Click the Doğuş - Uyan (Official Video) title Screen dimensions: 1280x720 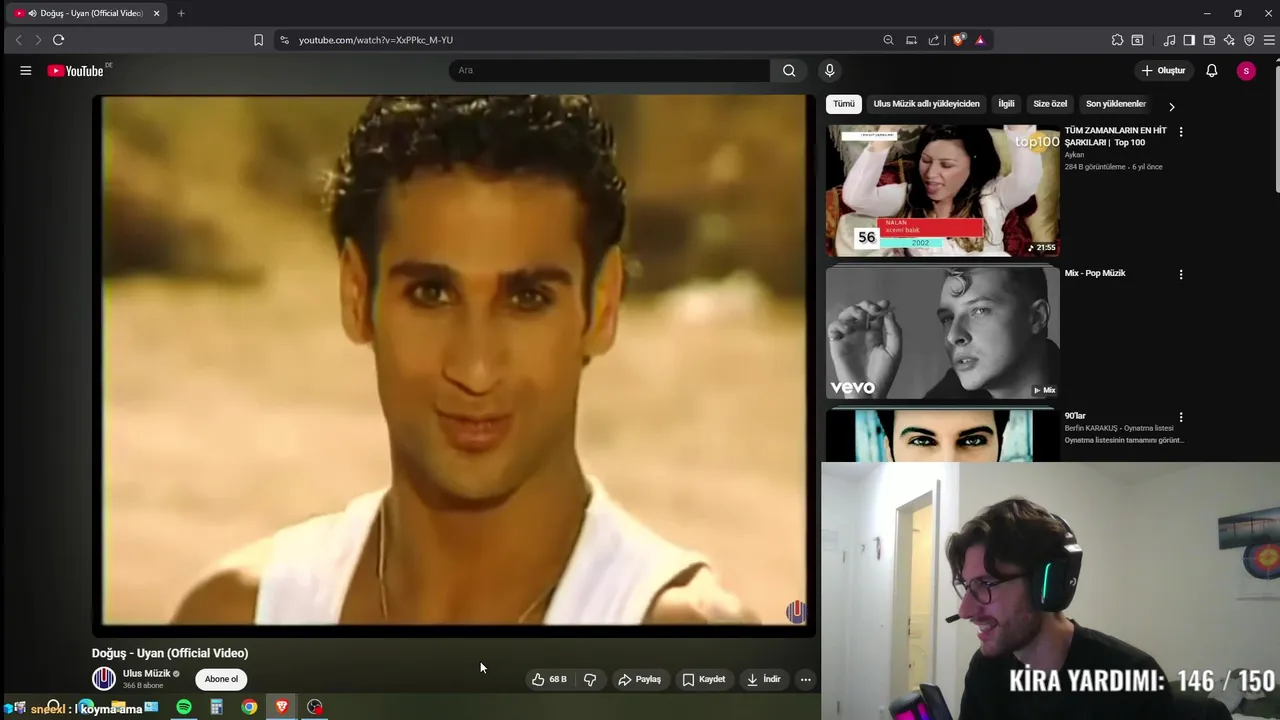point(170,653)
